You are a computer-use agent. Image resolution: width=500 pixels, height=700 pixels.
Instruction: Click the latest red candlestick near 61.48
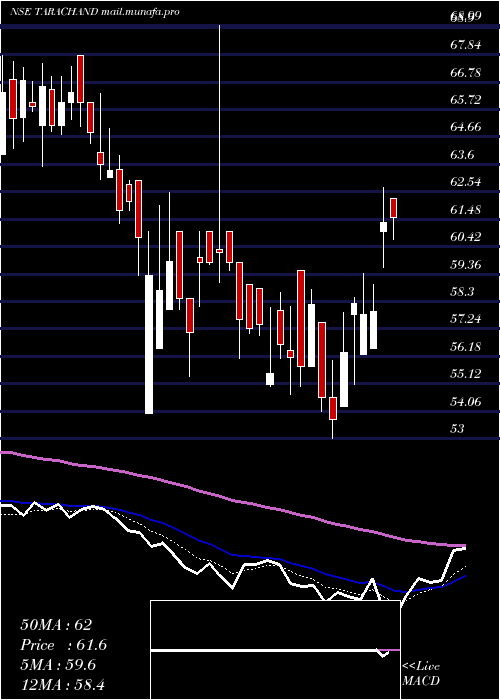pyautogui.click(x=393, y=208)
